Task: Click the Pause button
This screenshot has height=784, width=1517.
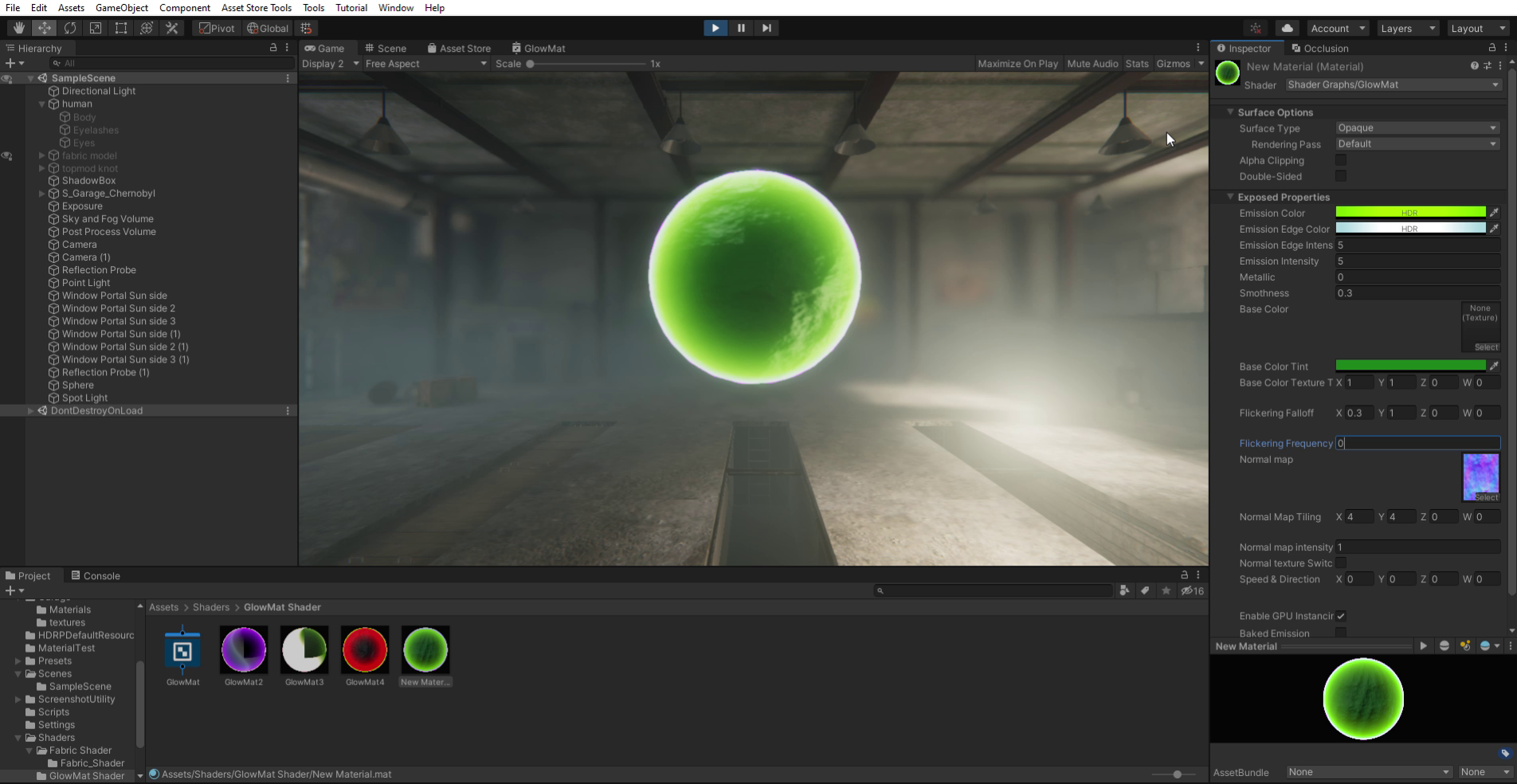Action: tap(741, 28)
